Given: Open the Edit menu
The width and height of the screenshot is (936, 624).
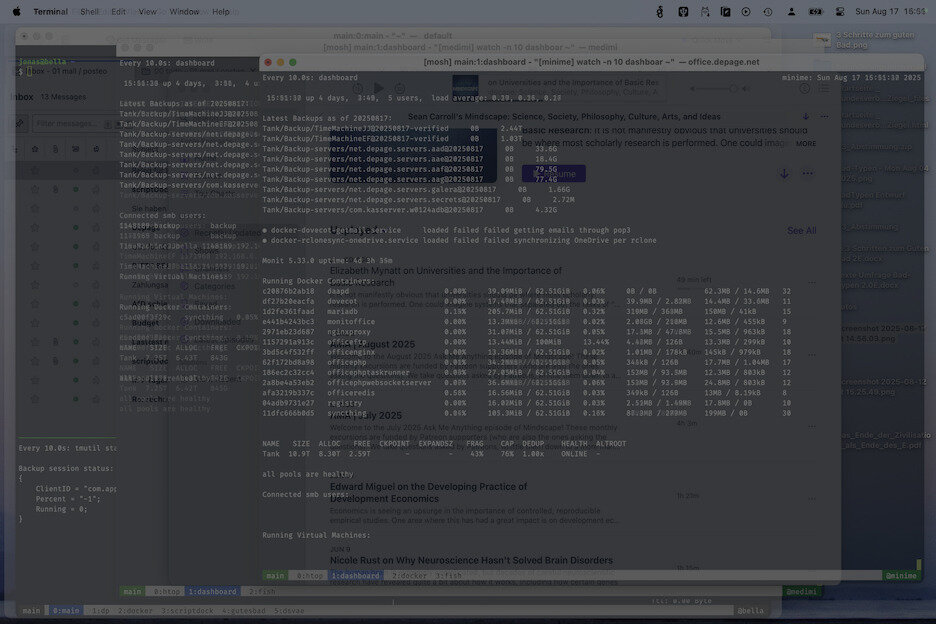Looking at the screenshot, I should 118,11.
